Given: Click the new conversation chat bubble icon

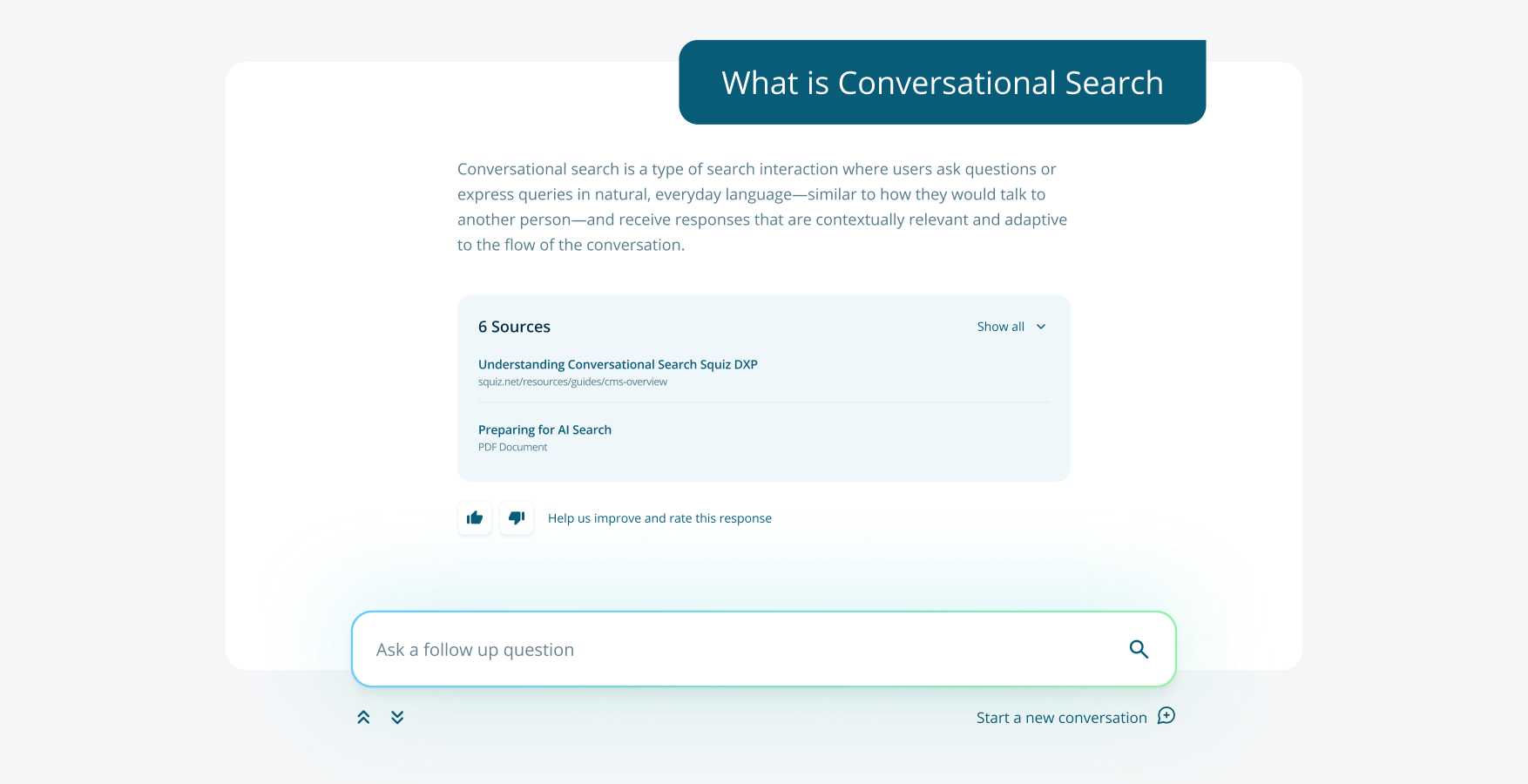Looking at the screenshot, I should point(1166,716).
